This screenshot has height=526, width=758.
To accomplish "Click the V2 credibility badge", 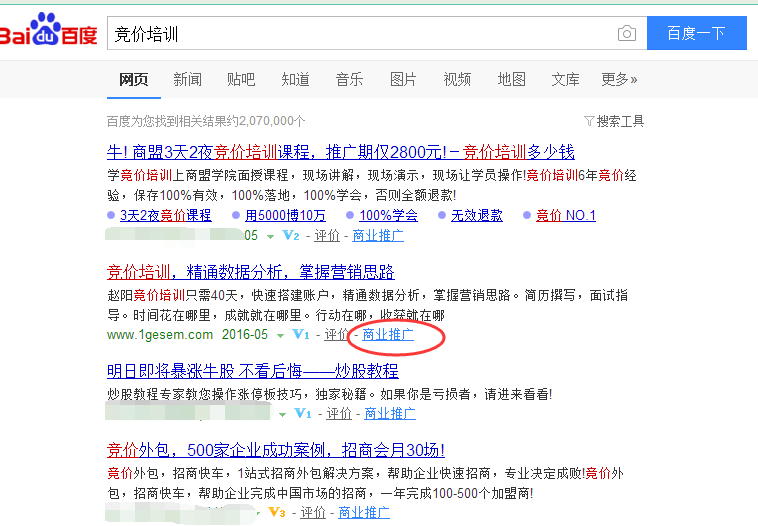I will pos(291,235).
